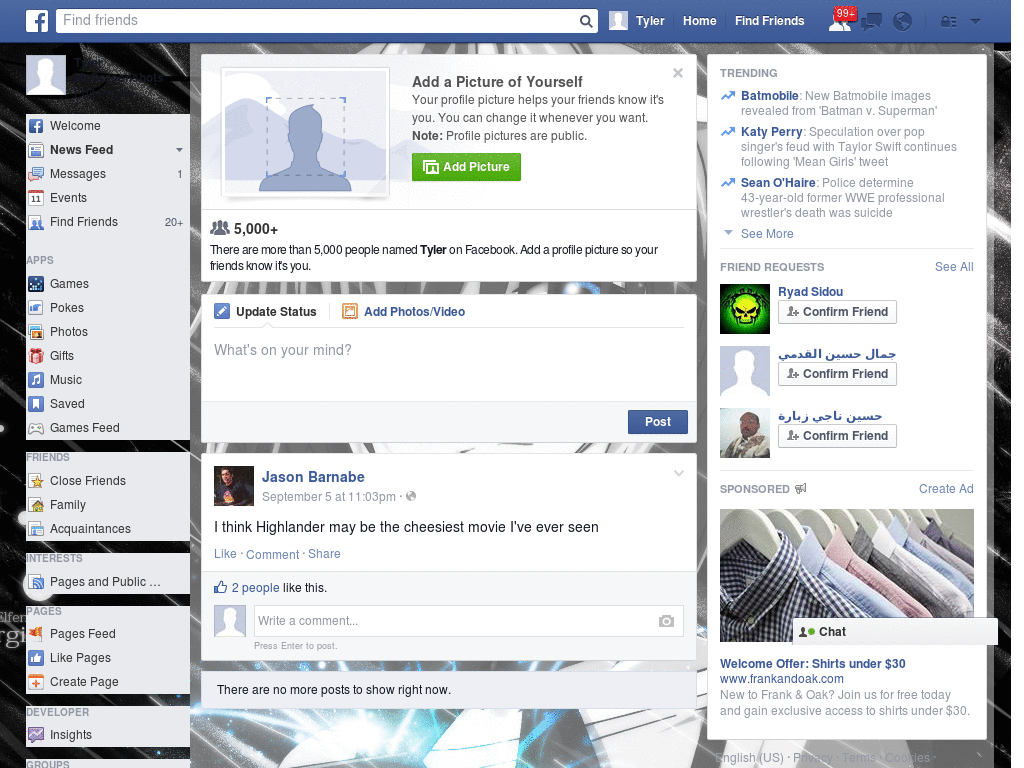This screenshot has width=1024, height=768.
Task: Expand News Feed sort options arrow
Action: point(179,150)
